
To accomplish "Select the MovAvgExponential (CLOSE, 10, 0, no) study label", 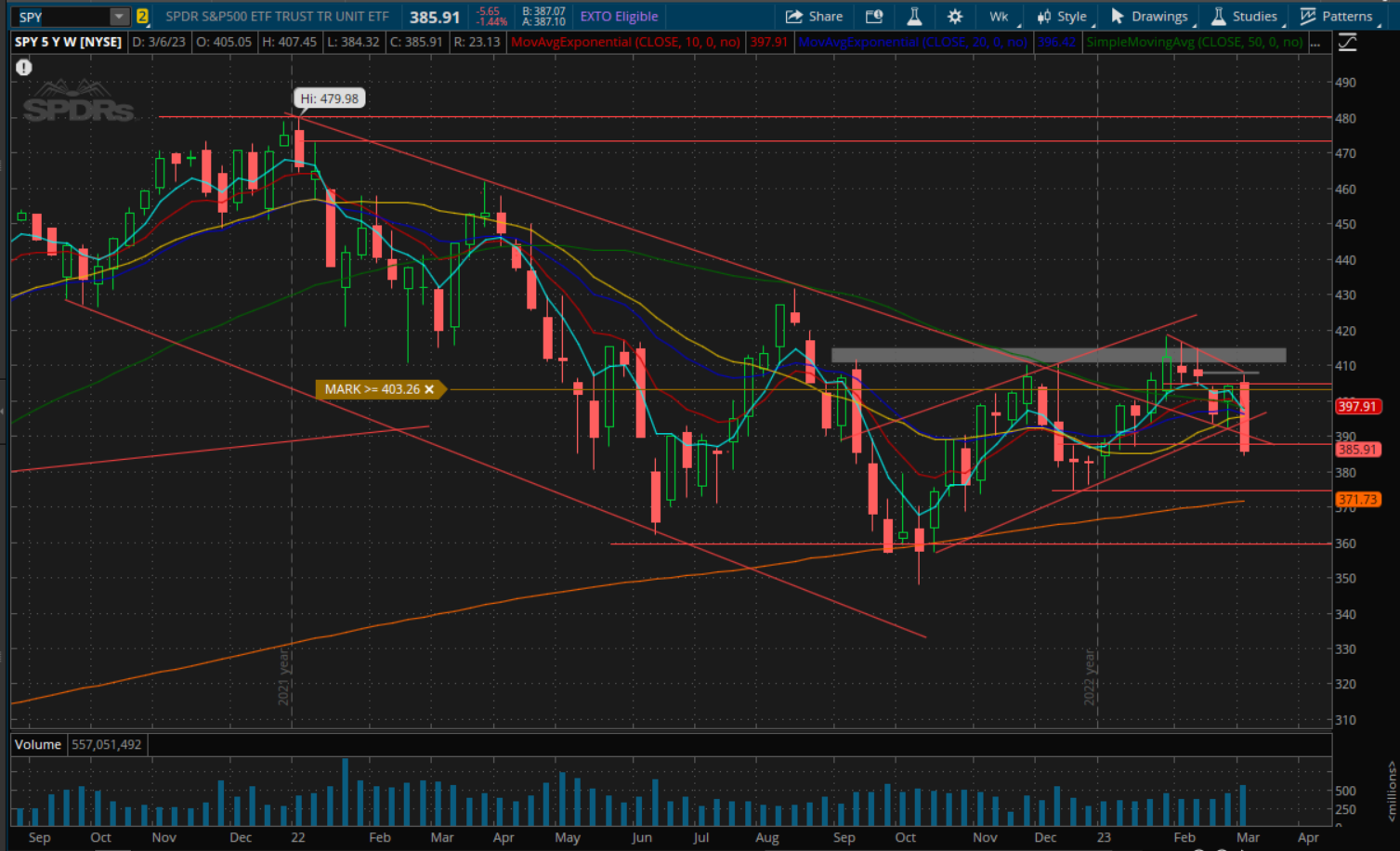I will point(625,42).
